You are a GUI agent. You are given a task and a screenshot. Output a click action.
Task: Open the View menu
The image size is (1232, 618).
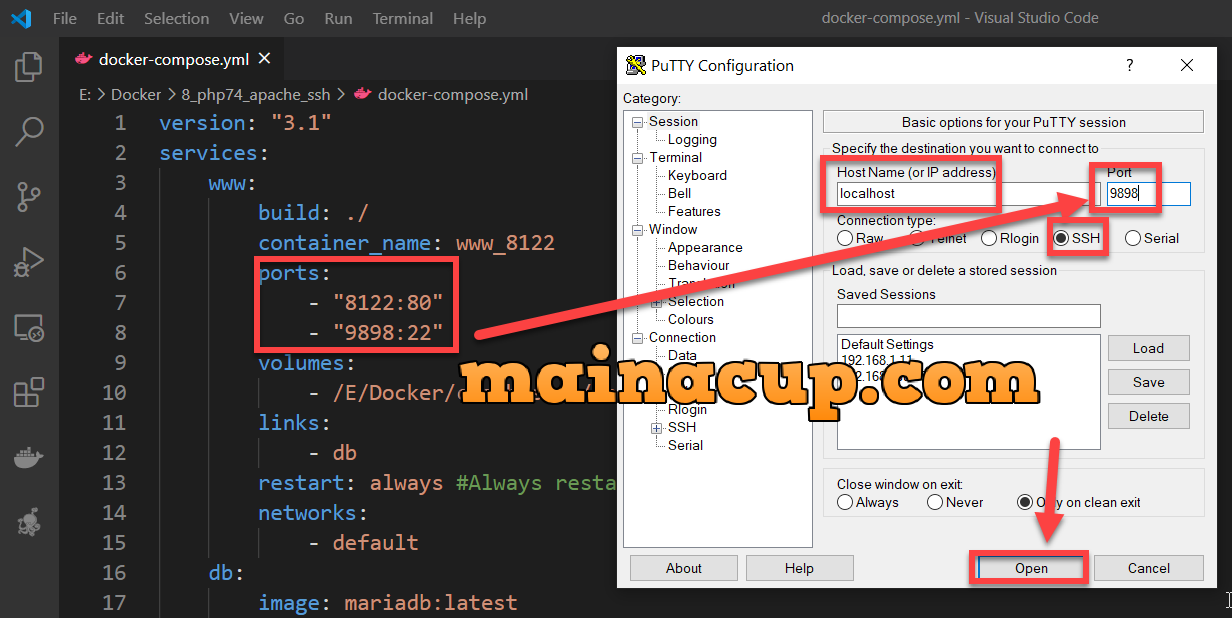246,18
